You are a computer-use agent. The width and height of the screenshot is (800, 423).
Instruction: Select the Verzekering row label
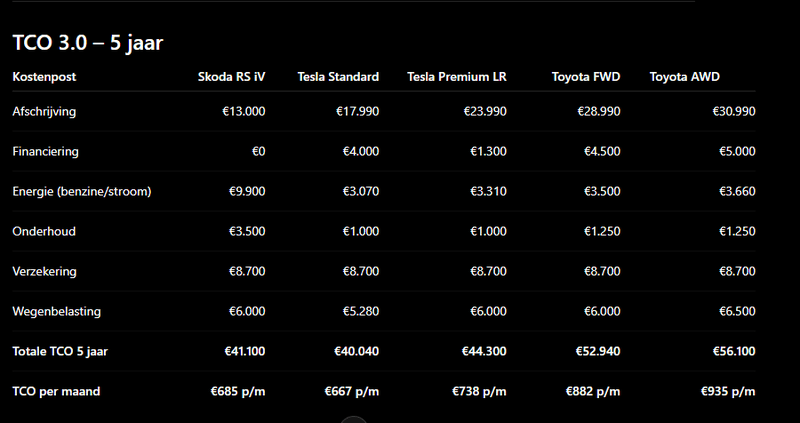[44, 271]
